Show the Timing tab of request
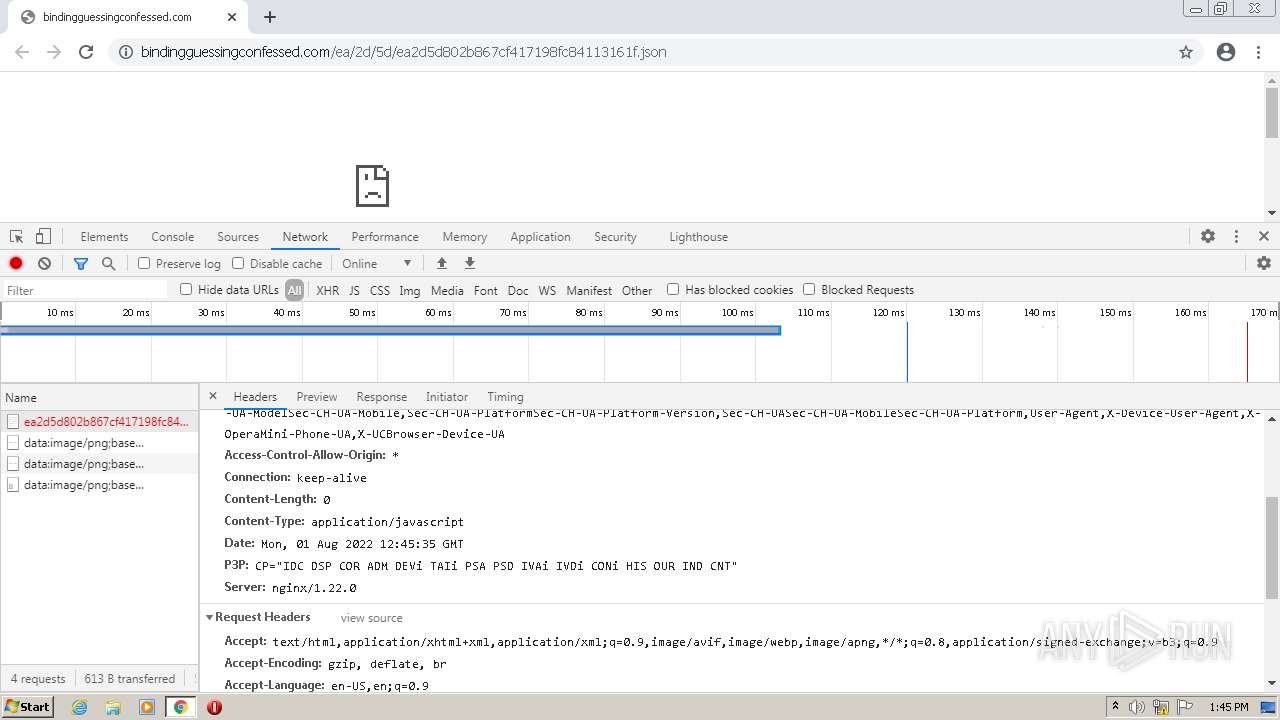The width and height of the screenshot is (1280, 720). tap(505, 397)
